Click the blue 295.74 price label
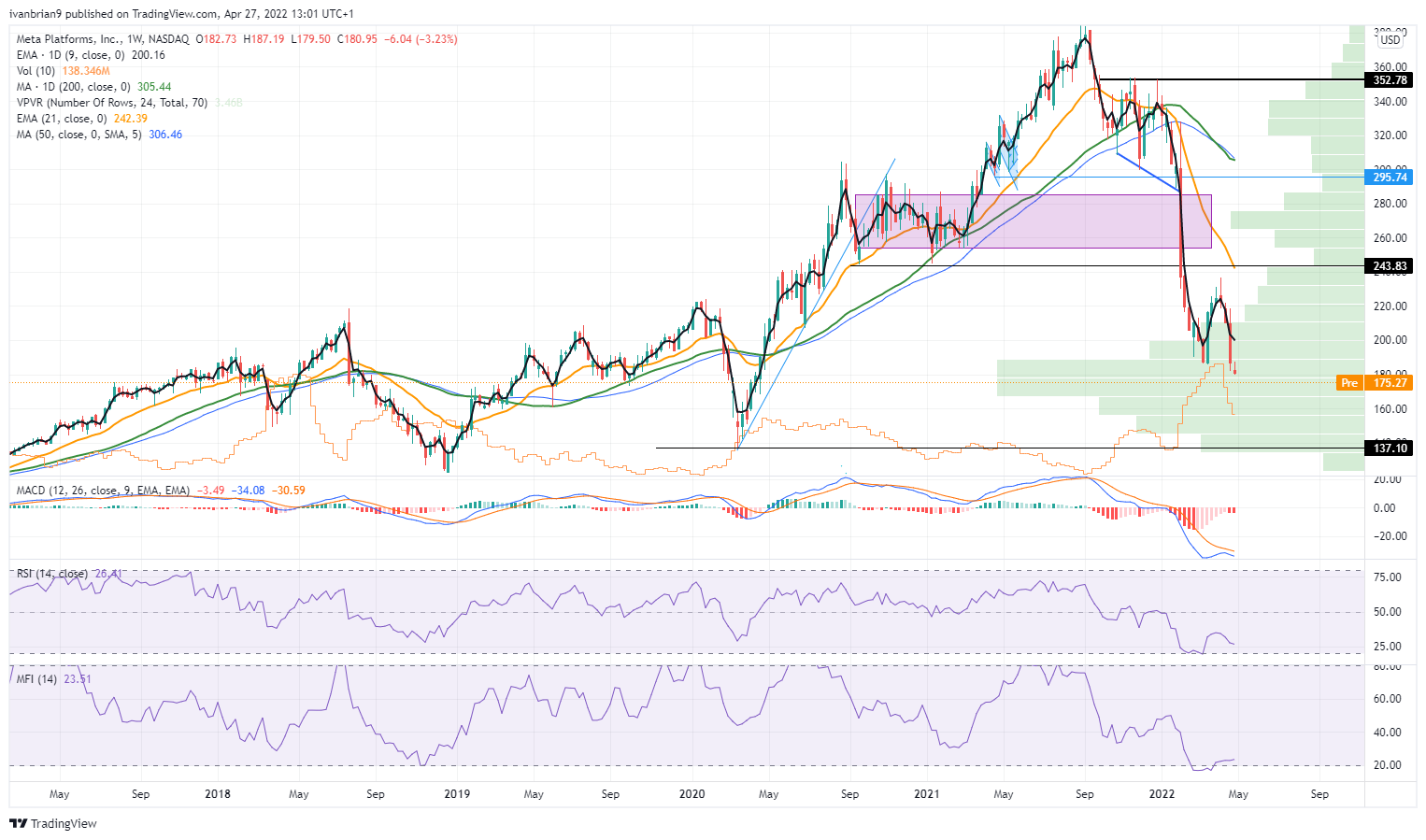1426x840 pixels. point(1390,178)
